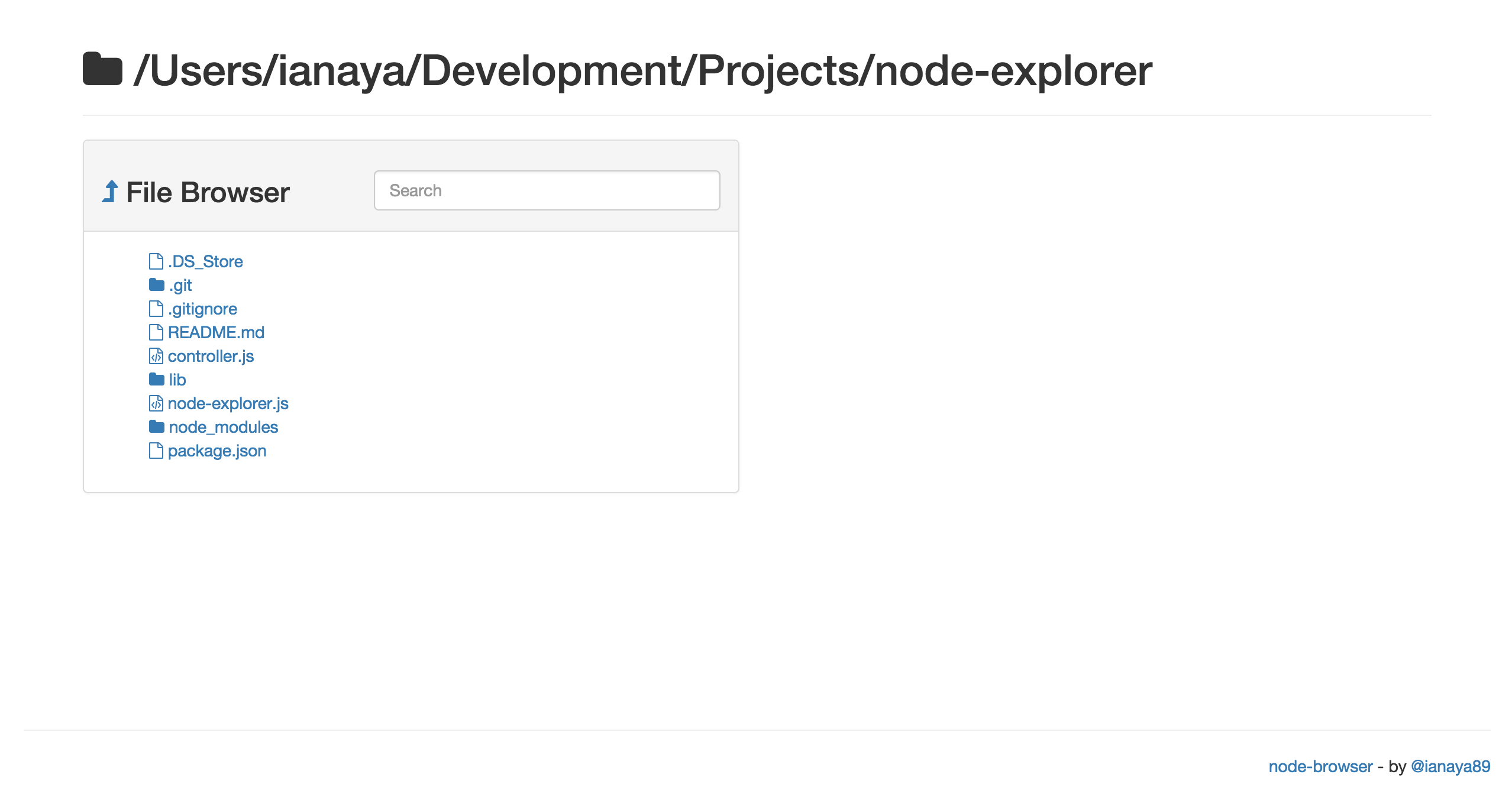Open package.json file link

pos(217,451)
